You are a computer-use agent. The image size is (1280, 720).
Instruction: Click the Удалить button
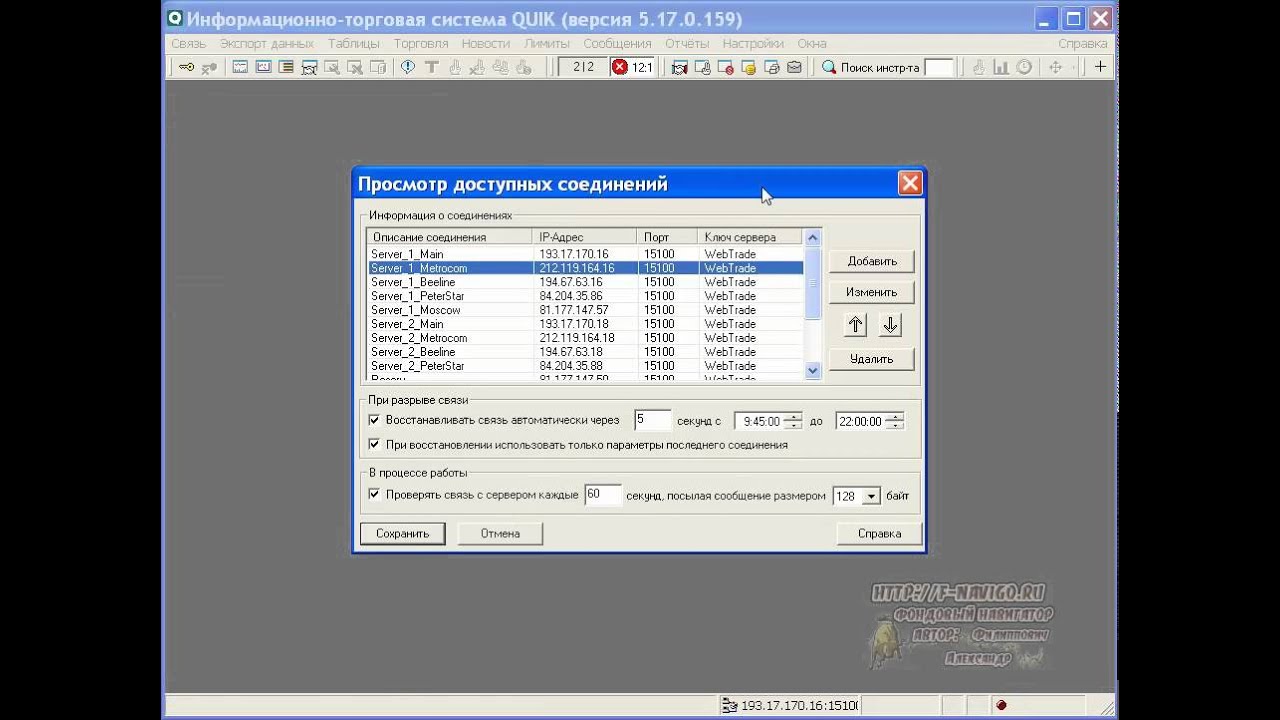pos(872,359)
